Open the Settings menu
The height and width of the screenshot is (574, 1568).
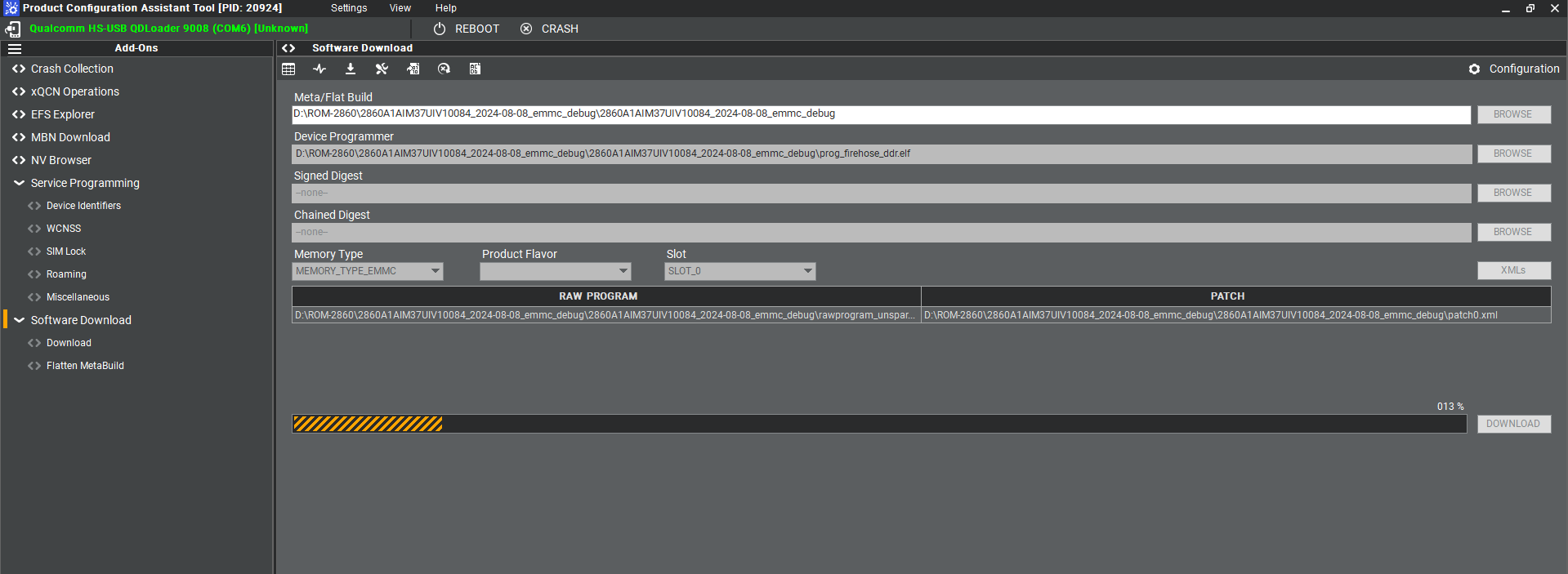349,8
